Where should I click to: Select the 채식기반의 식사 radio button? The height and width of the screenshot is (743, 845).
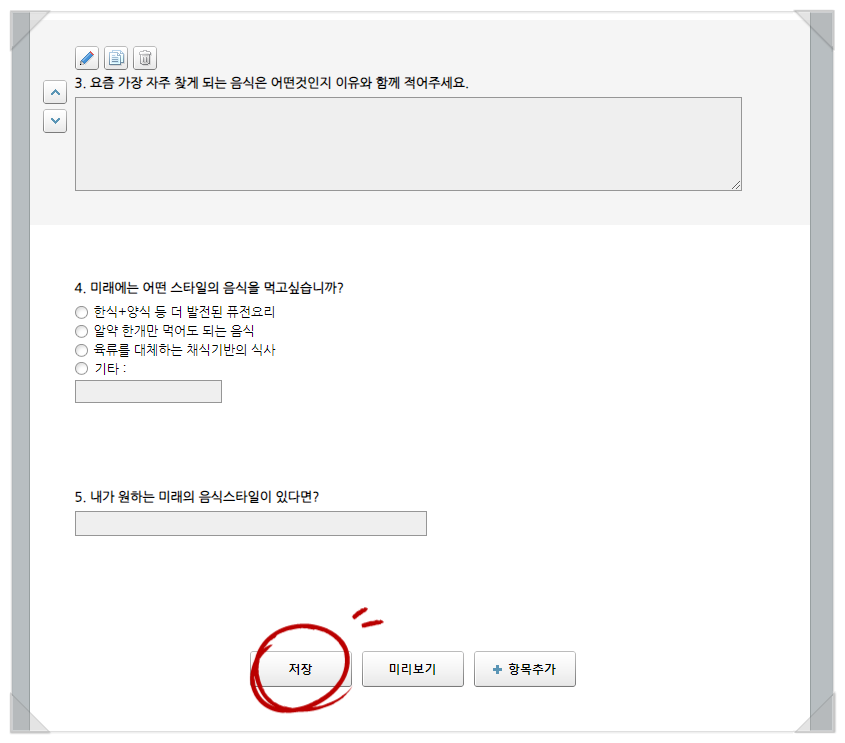(81, 350)
